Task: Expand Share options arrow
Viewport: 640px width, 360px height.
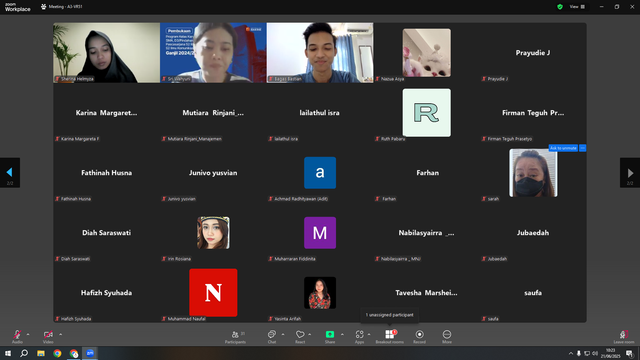Action: [342, 334]
